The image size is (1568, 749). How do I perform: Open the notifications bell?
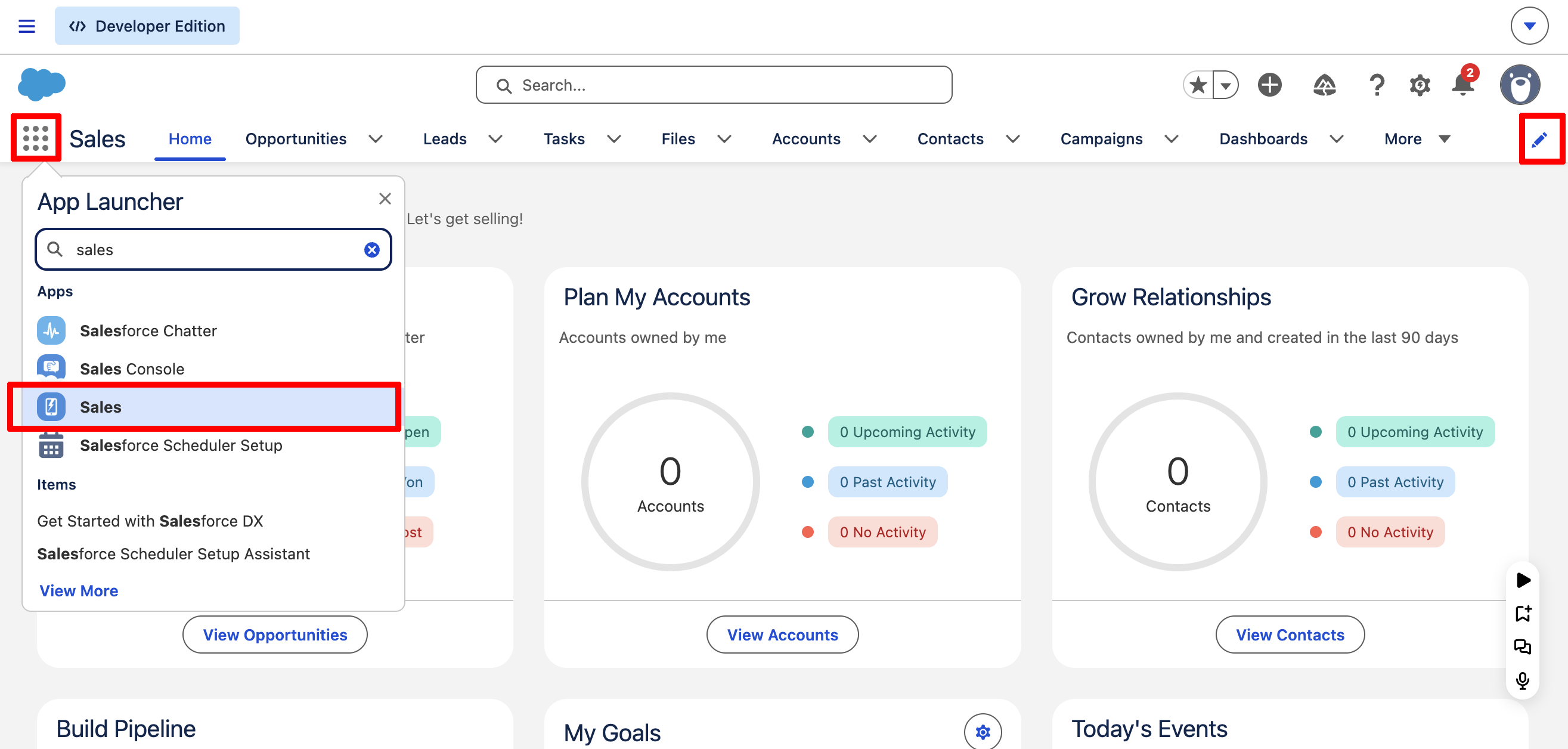[1463, 84]
